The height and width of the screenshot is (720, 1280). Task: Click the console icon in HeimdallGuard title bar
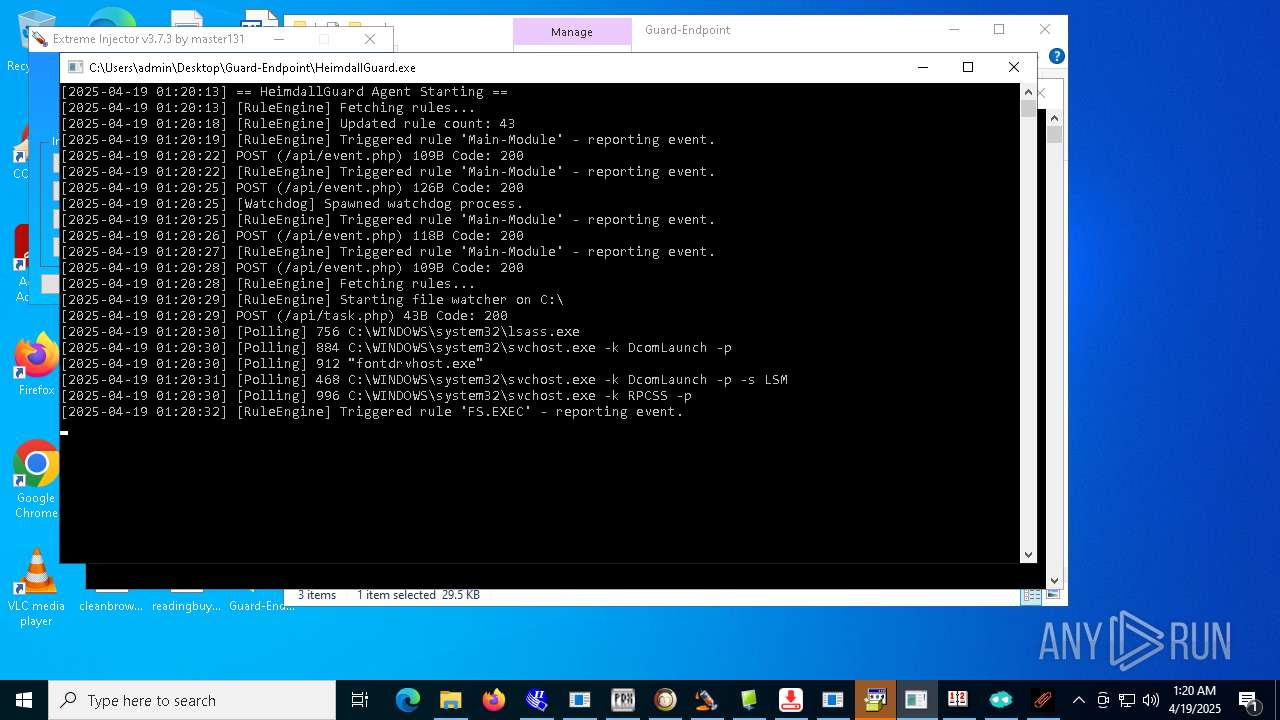[75, 67]
